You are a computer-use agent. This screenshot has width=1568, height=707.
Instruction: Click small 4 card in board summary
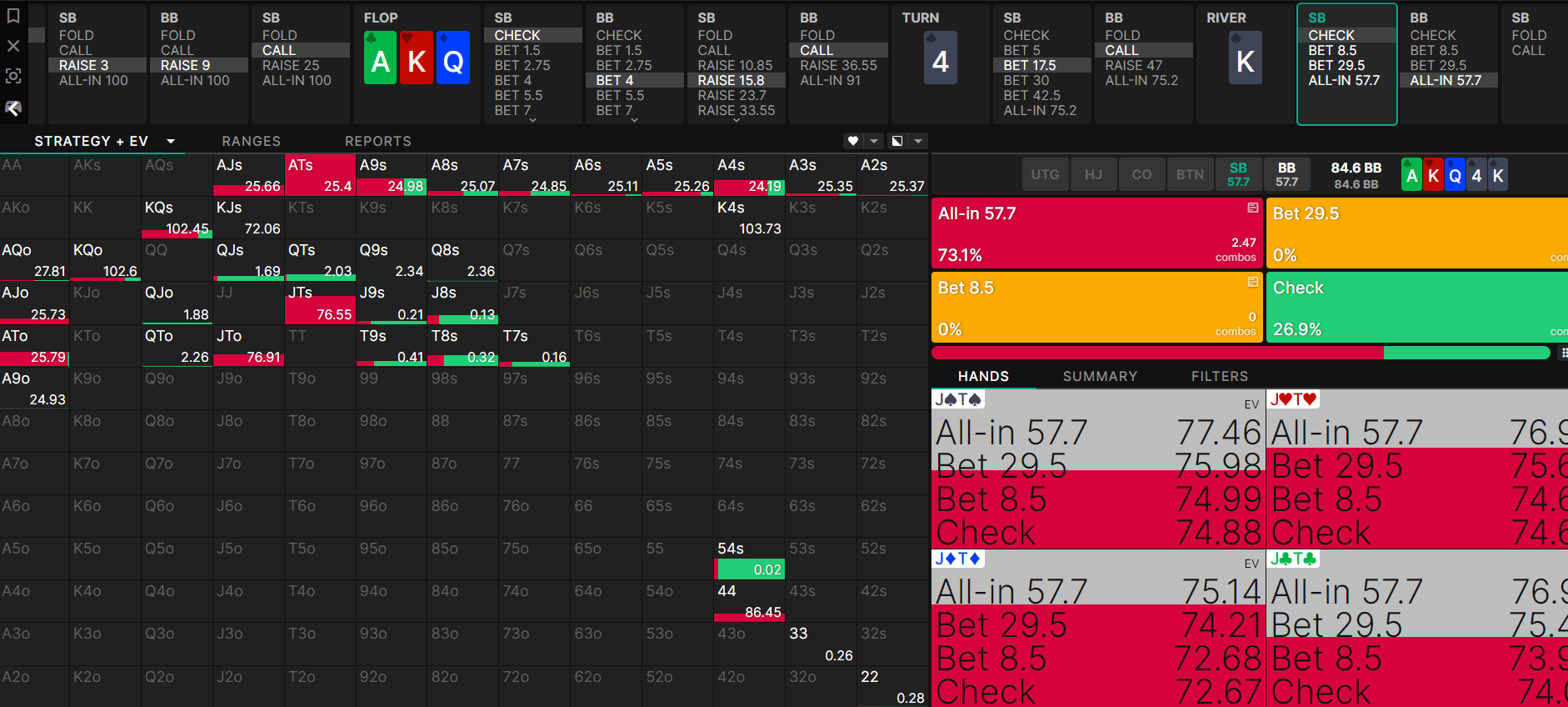point(1476,175)
